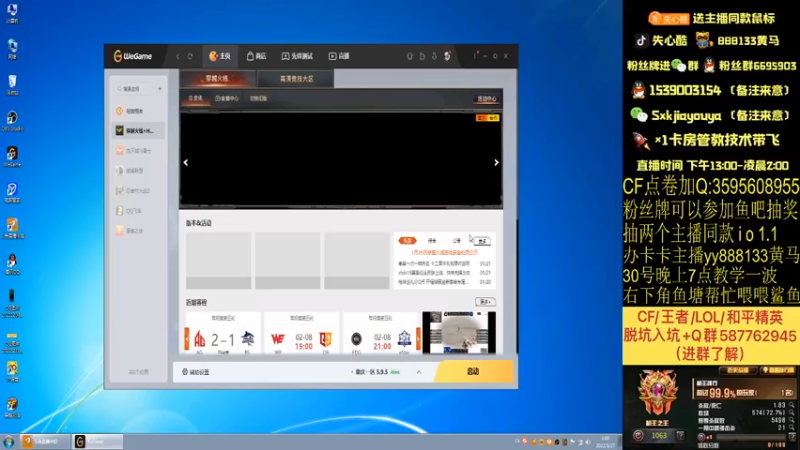Select the 公告 news category tab

tap(457, 240)
